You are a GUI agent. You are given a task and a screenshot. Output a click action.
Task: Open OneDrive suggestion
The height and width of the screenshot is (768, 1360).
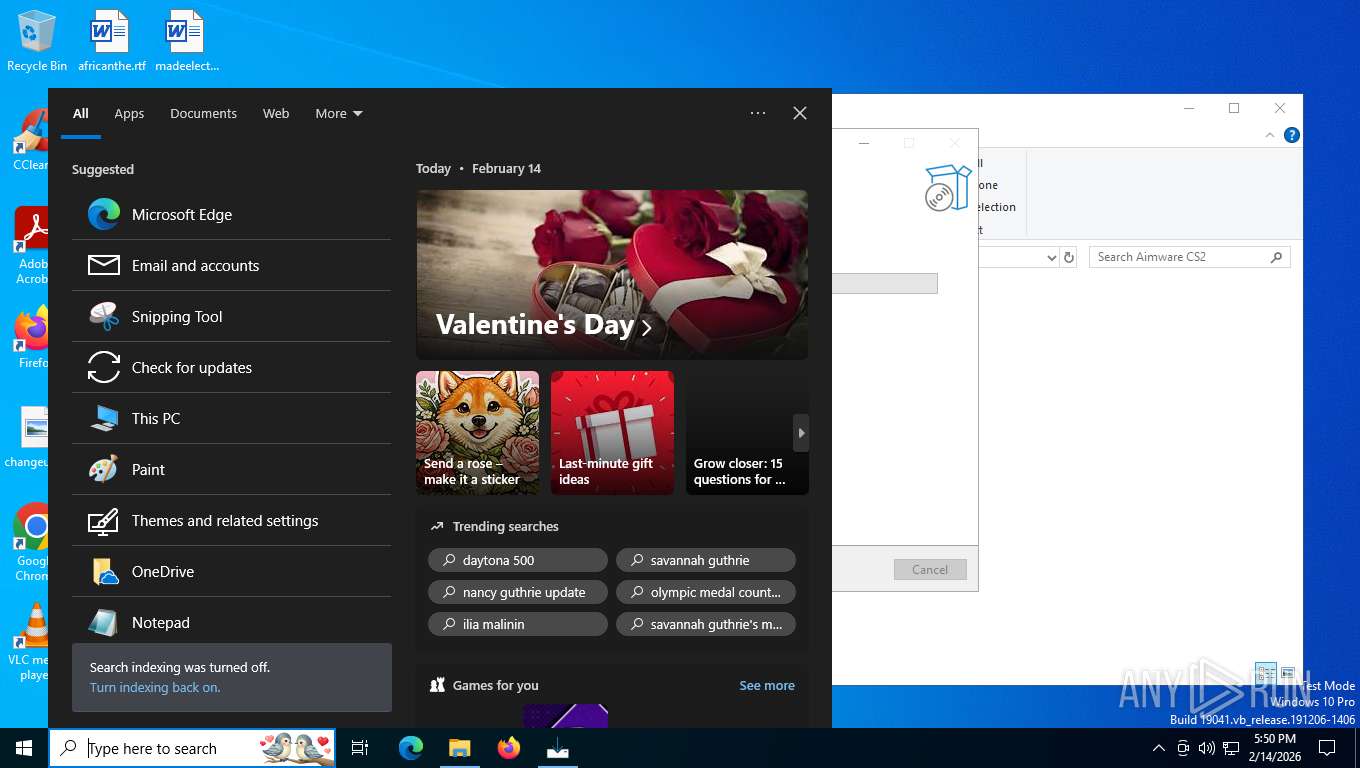tap(231, 571)
